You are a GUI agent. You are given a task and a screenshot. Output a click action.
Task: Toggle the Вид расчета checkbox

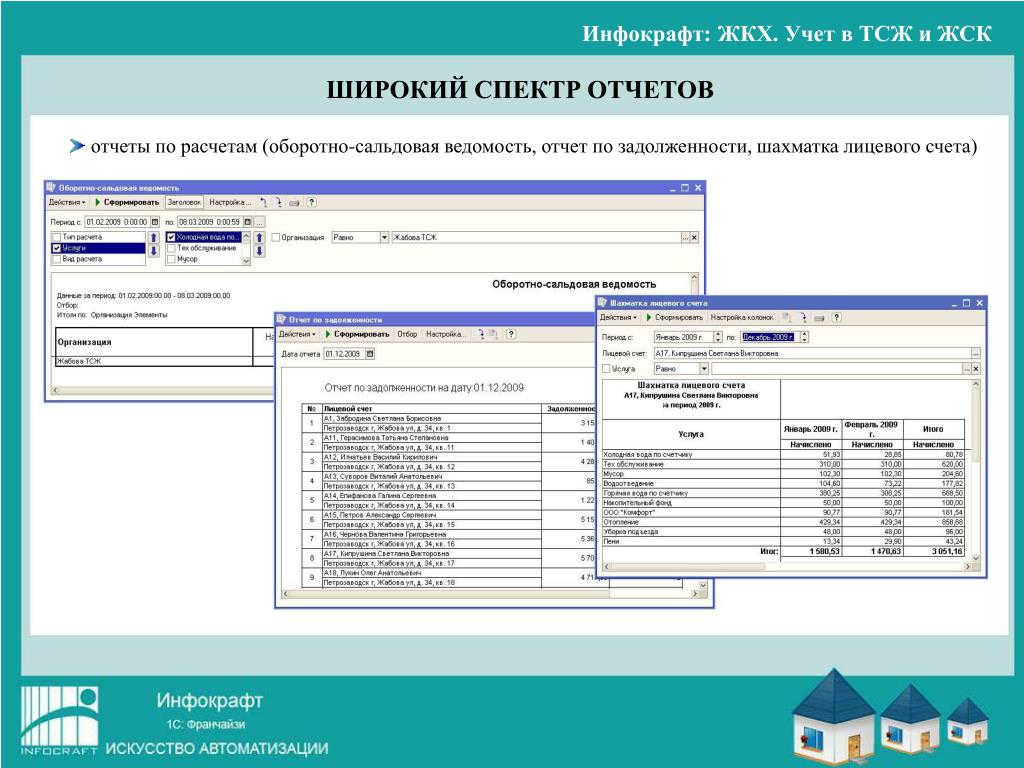click(56, 259)
